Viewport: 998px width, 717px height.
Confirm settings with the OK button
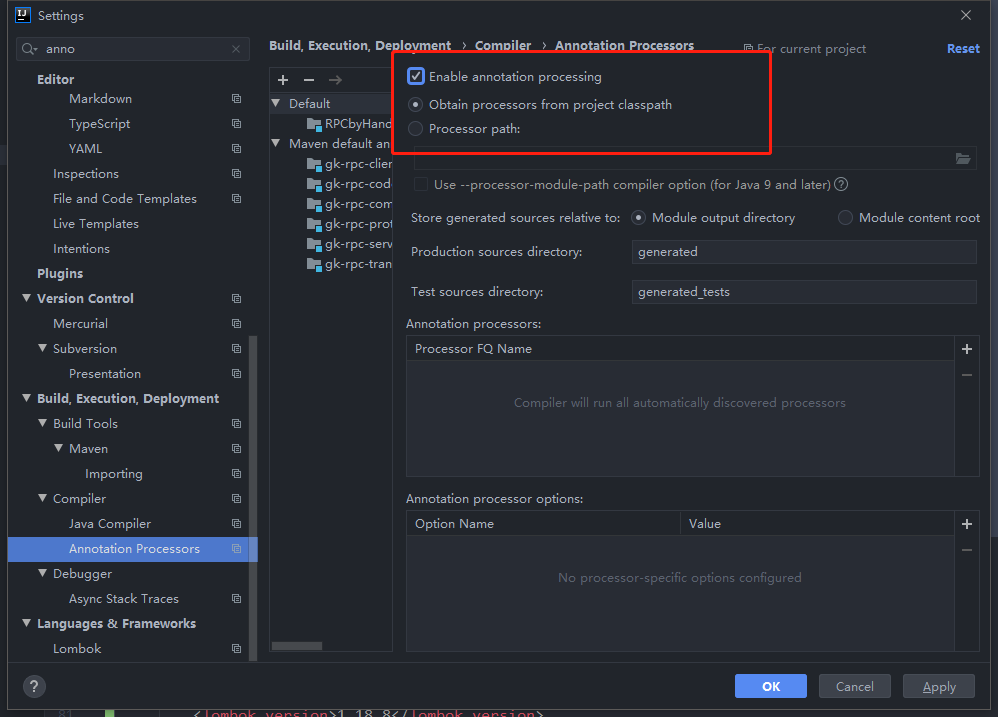tap(771, 686)
